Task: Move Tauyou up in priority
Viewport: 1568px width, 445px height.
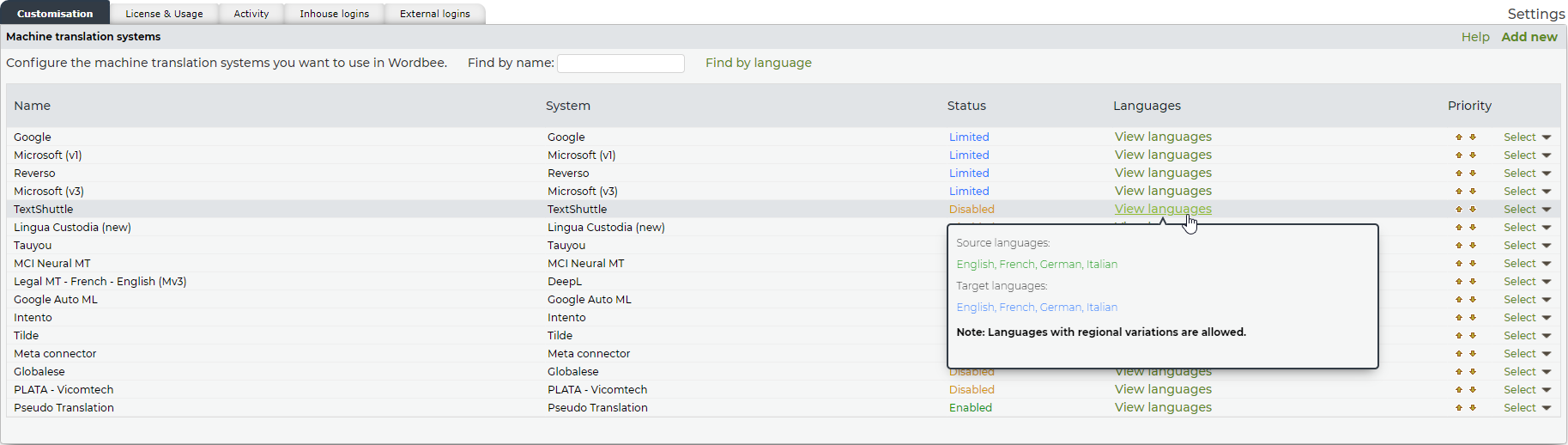Action: click(1458, 246)
